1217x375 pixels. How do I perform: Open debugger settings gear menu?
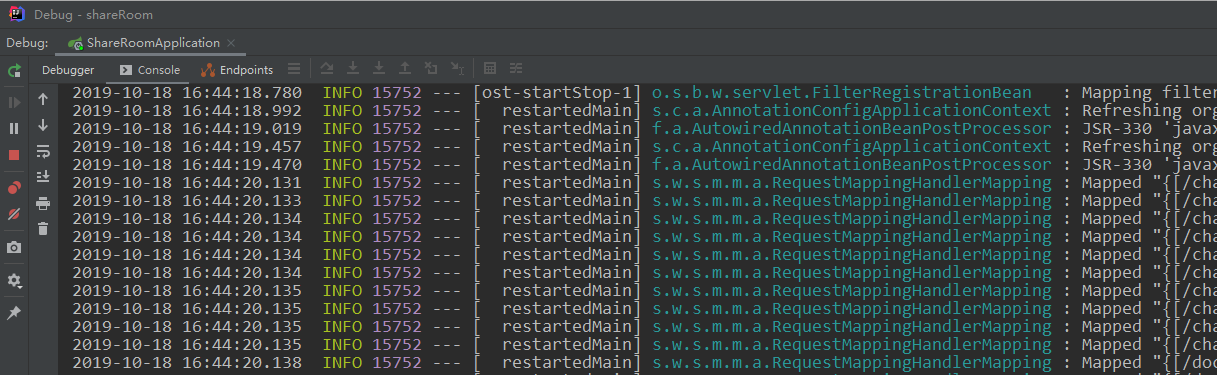14,282
